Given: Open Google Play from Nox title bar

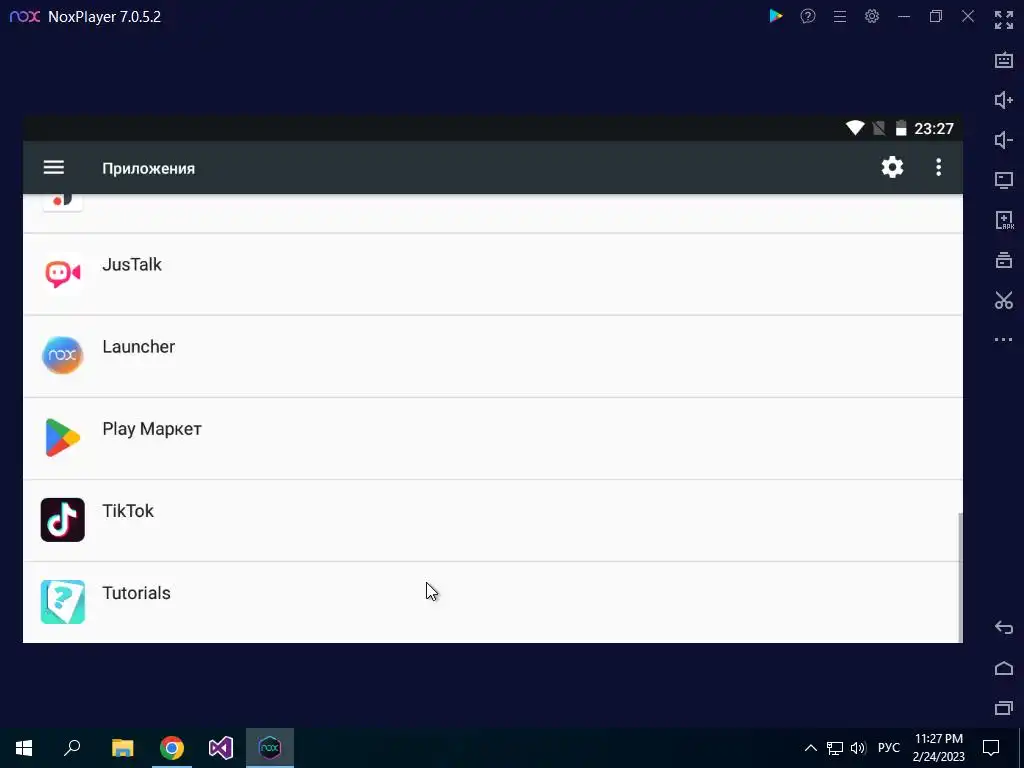Looking at the screenshot, I should [x=776, y=16].
